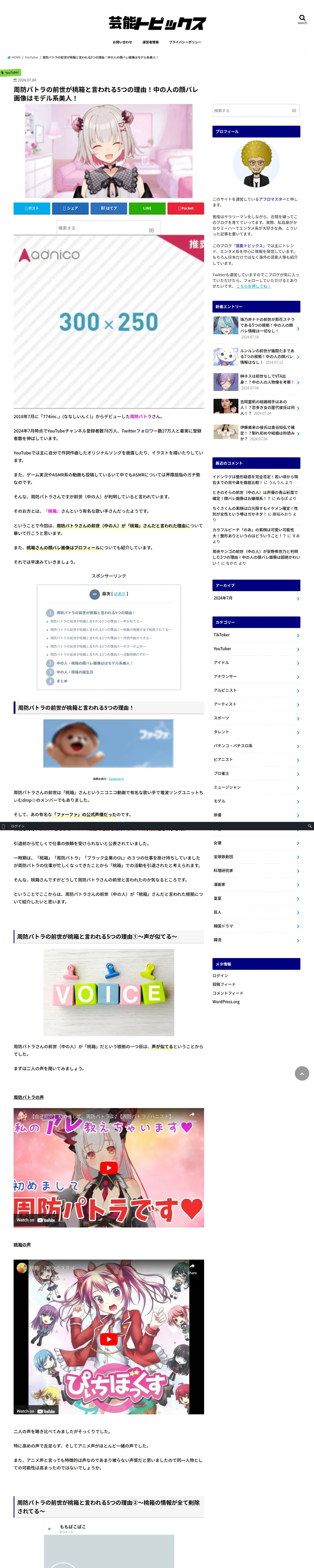Open プライバシーポリシー menu item
This screenshot has height=1568, width=314.
tap(185, 43)
